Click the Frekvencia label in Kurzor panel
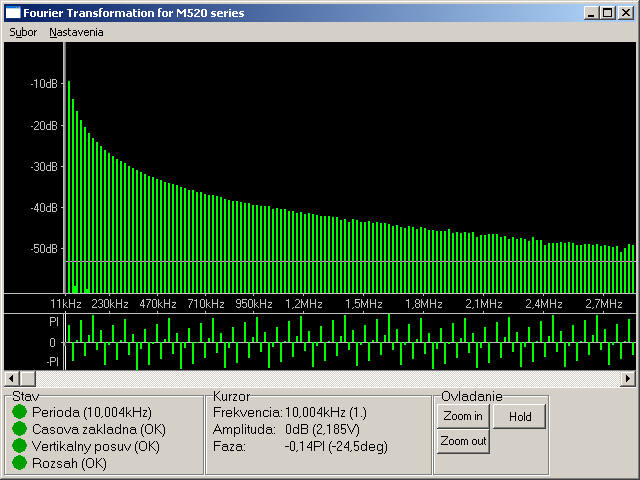640x480 pixels. click(248, 412)
